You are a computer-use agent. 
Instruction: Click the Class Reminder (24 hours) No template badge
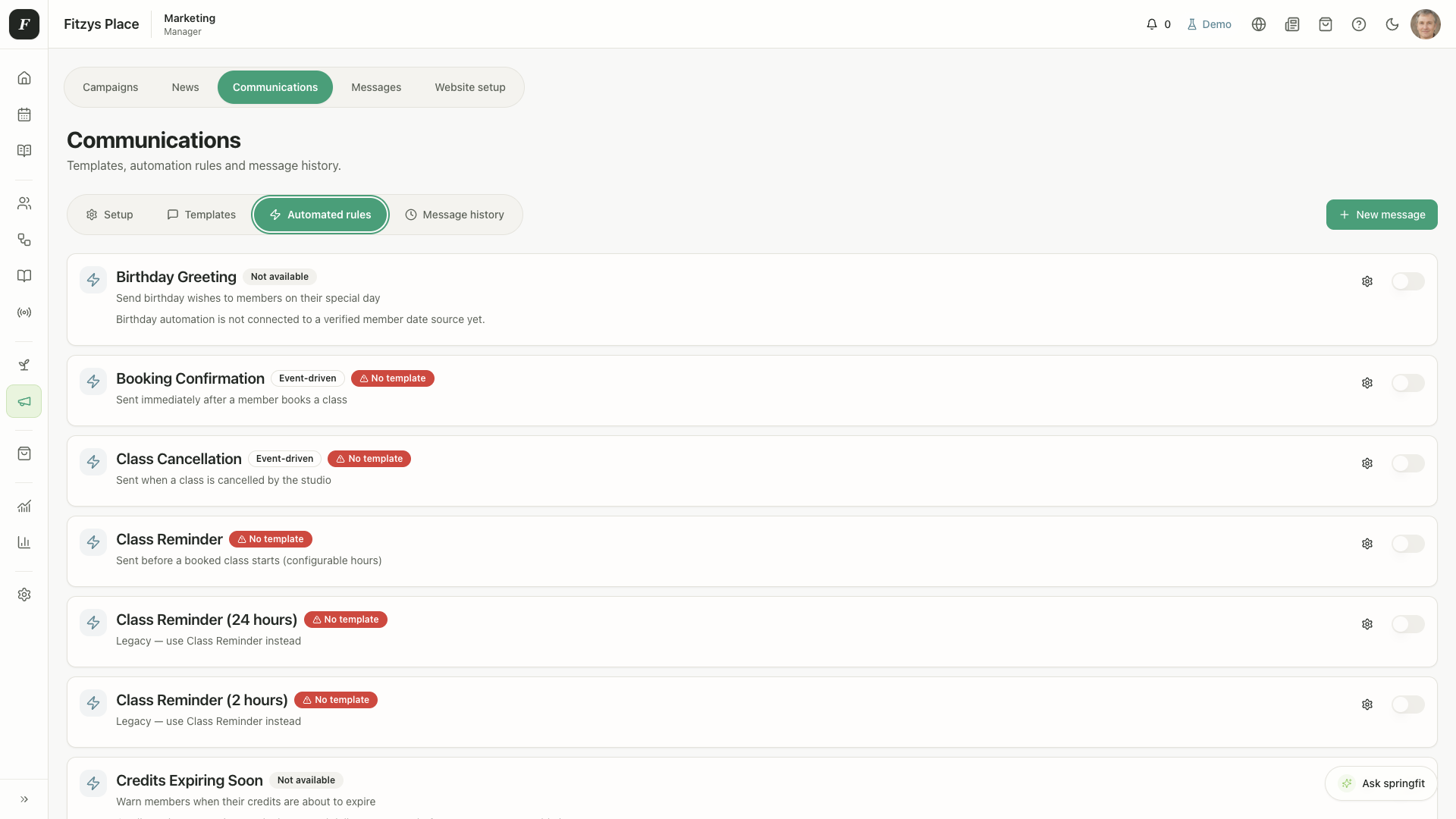(346, 620)
